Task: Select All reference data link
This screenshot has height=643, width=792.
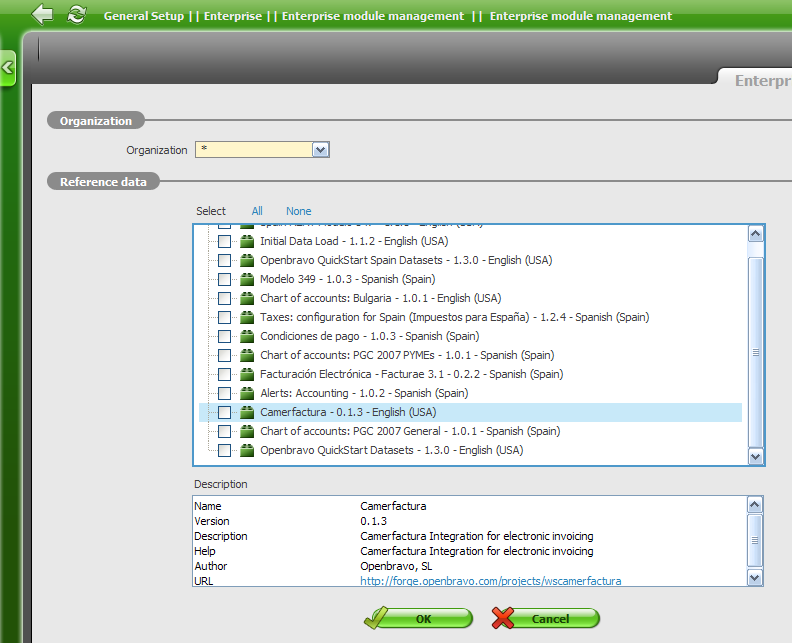Action: (x=257, y=211)
